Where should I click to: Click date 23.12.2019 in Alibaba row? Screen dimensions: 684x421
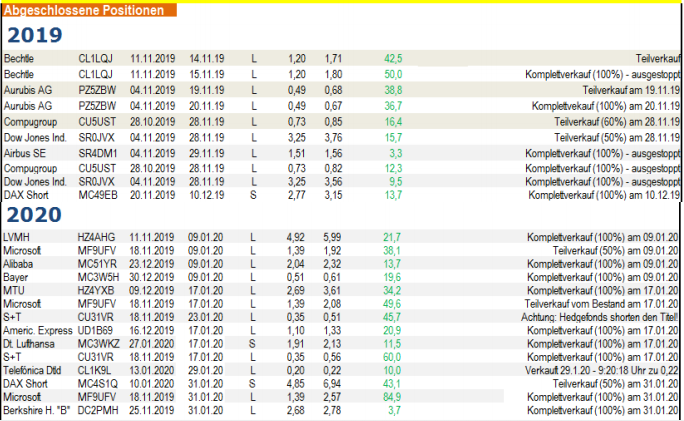(151, 264)
